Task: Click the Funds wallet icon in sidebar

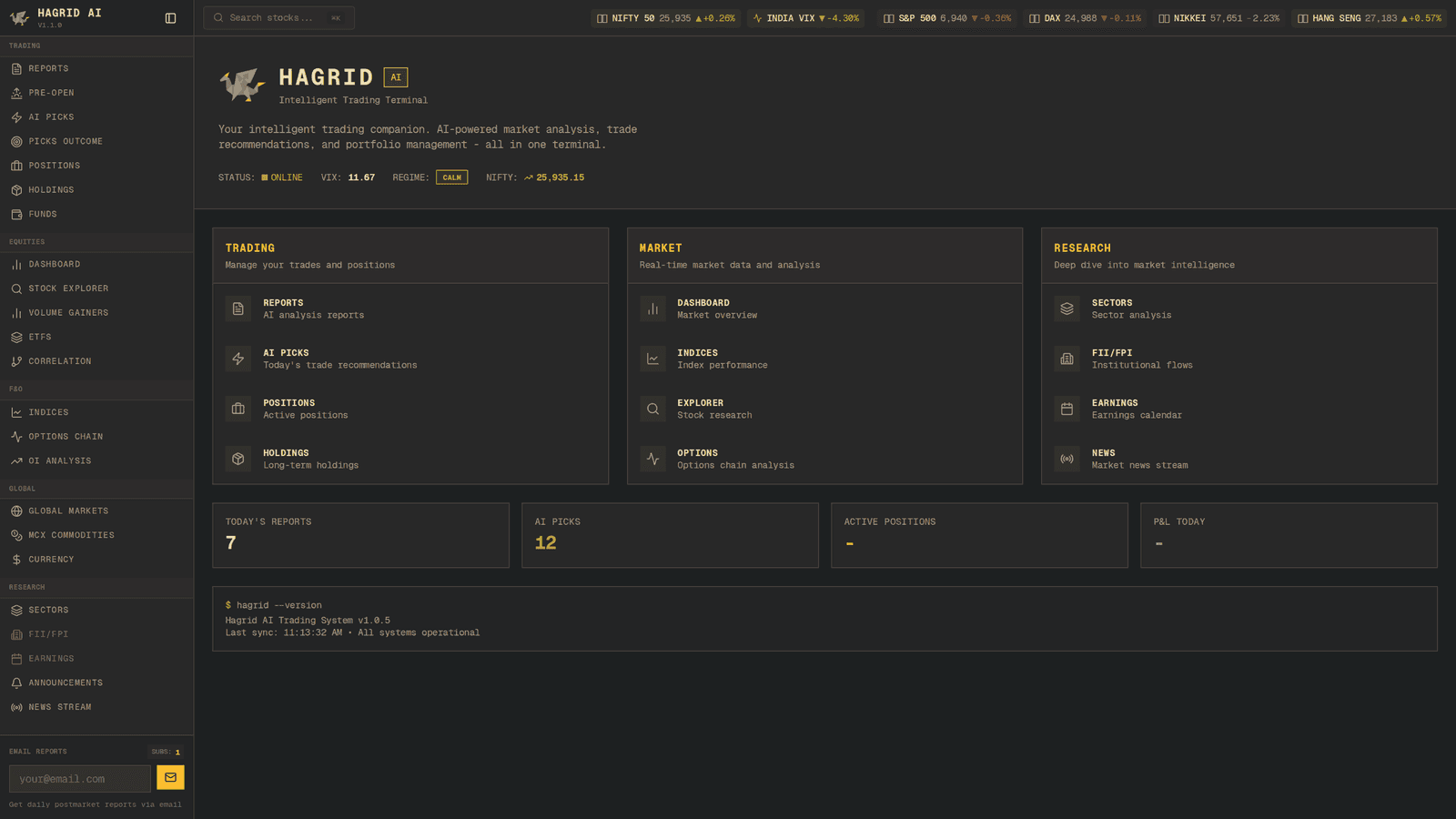Action: (16, 215)
